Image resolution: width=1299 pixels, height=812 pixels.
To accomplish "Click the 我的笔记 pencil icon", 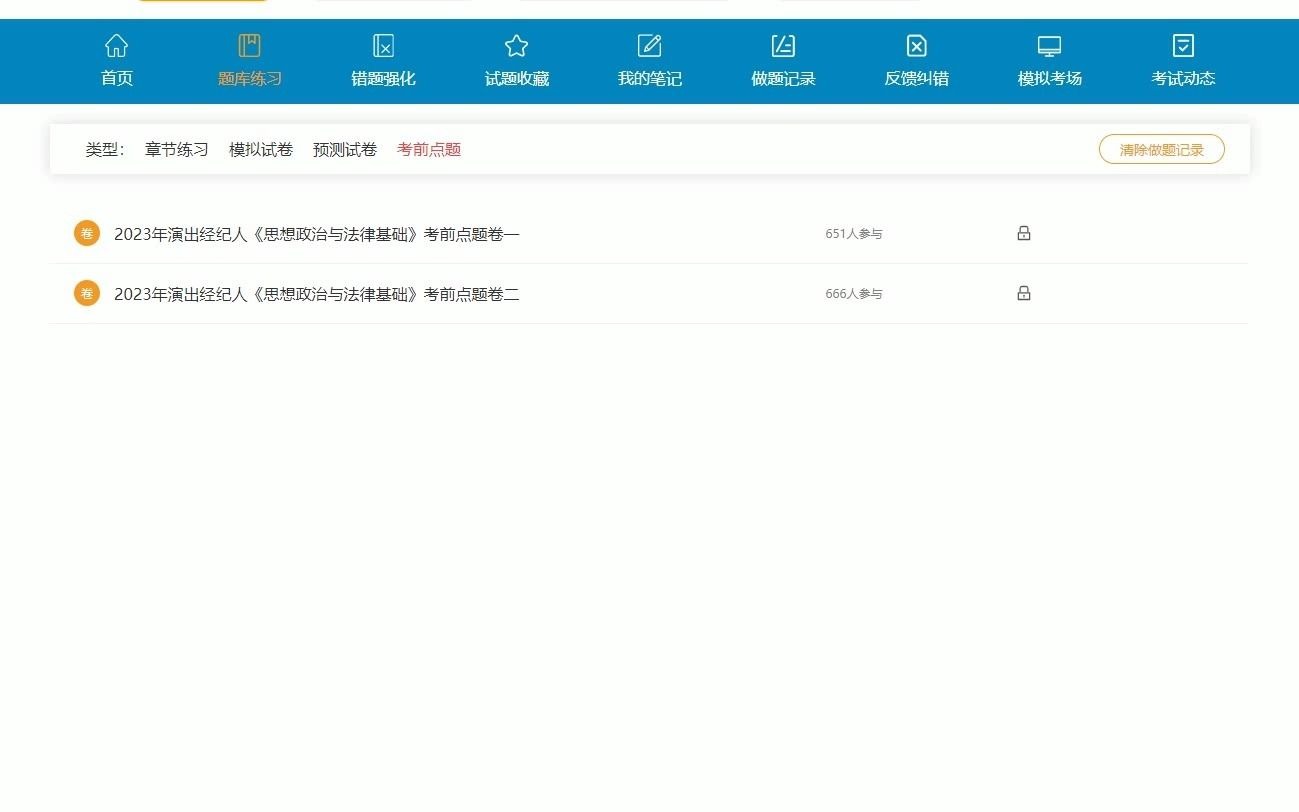I will (x=650, y=46).
